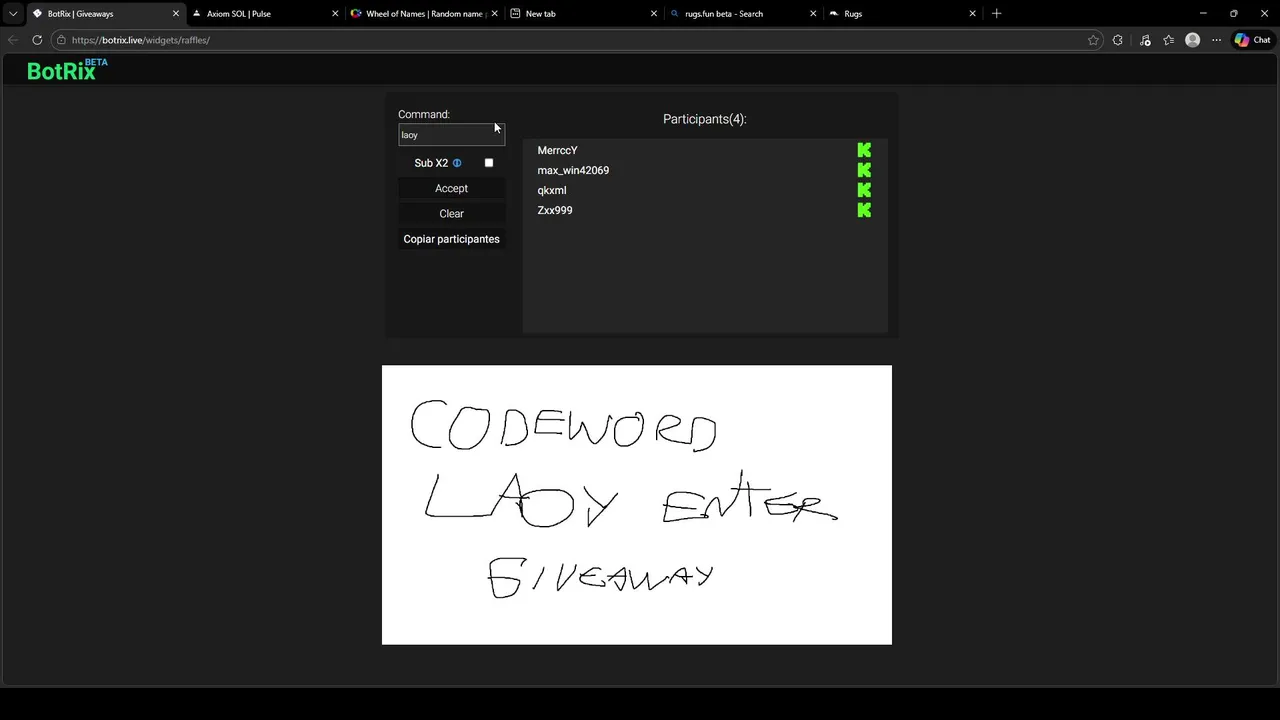Close the Wheel of Names tab

pyautogui.click(x=494, y=14)
